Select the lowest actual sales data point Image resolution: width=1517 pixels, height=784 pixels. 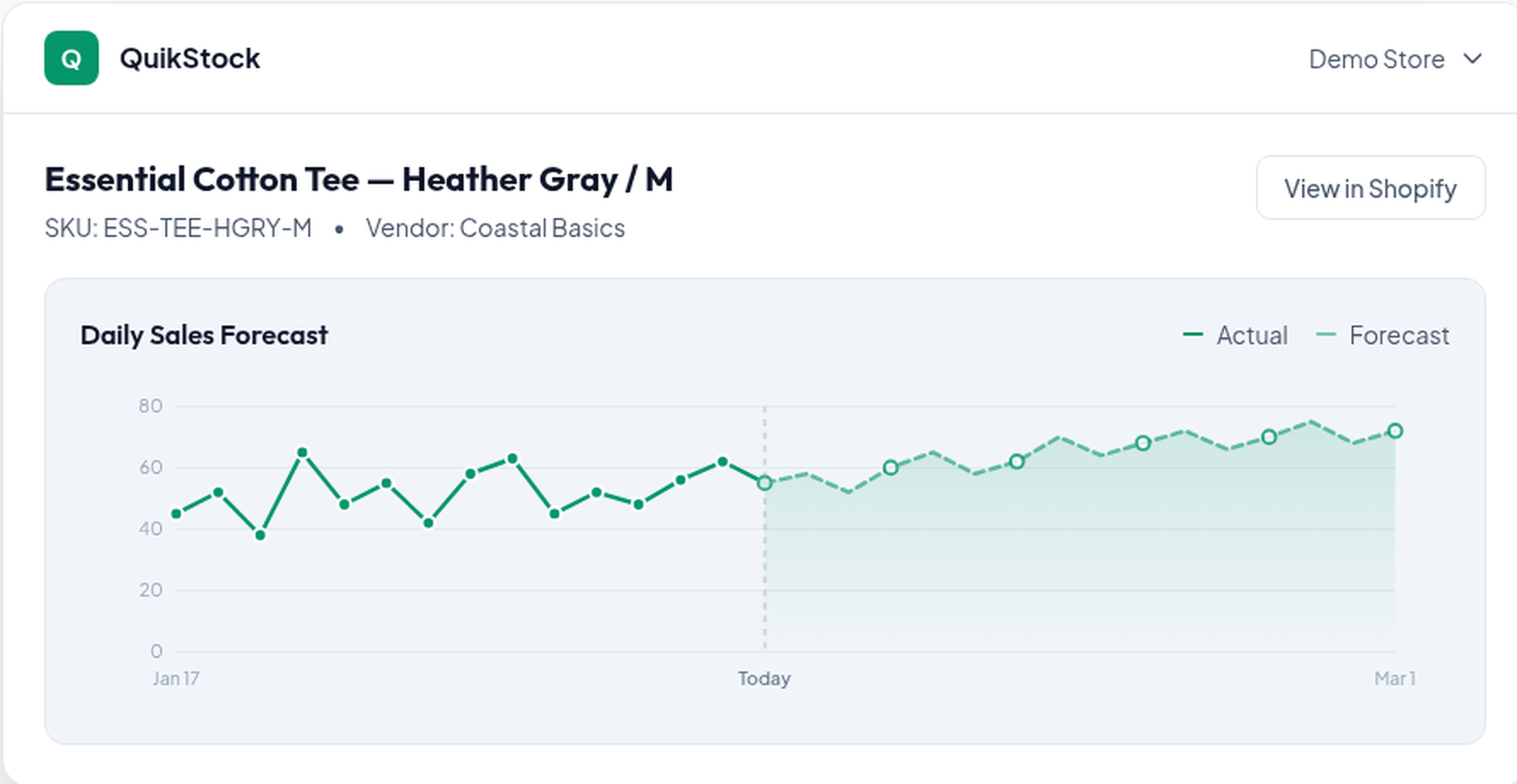(260, 535)
